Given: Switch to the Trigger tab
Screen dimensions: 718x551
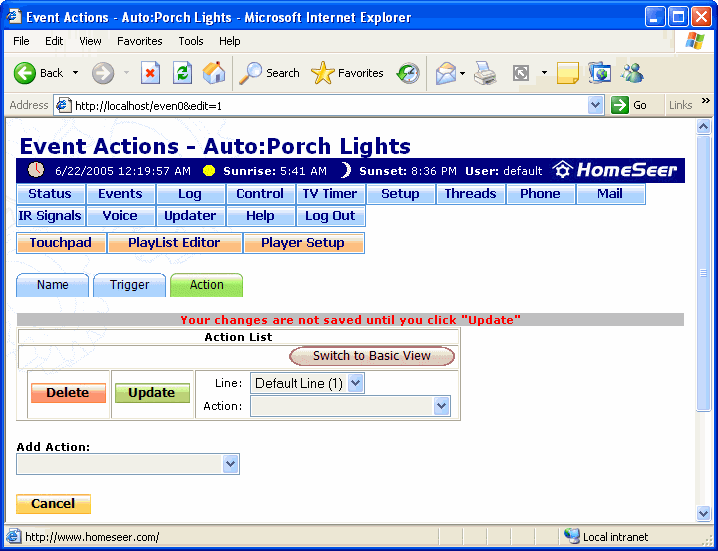Looking at the screenshot, I should coord(130,285).
